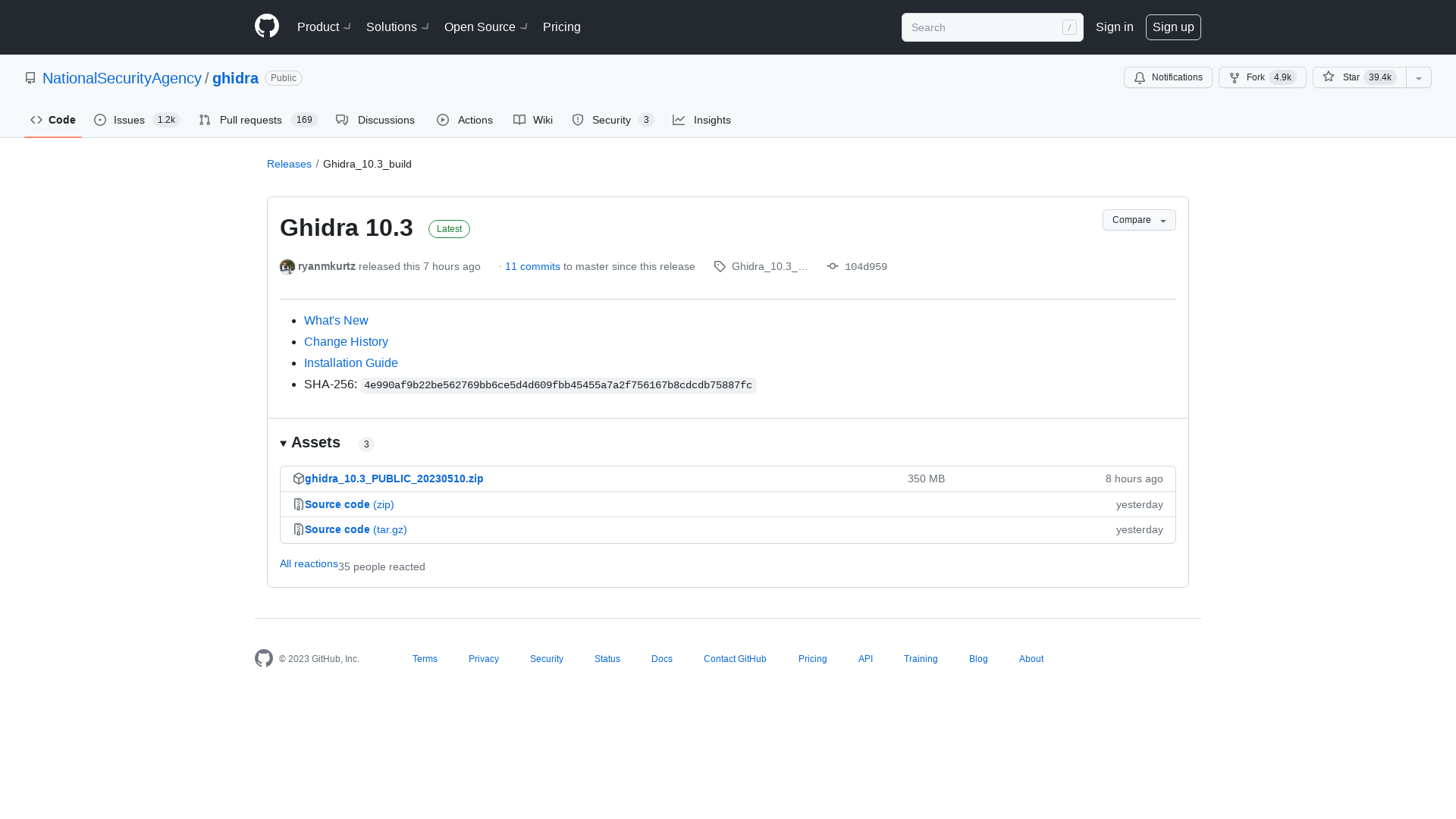
Task: Switch to the Code tab
Action: pos(53,120)
